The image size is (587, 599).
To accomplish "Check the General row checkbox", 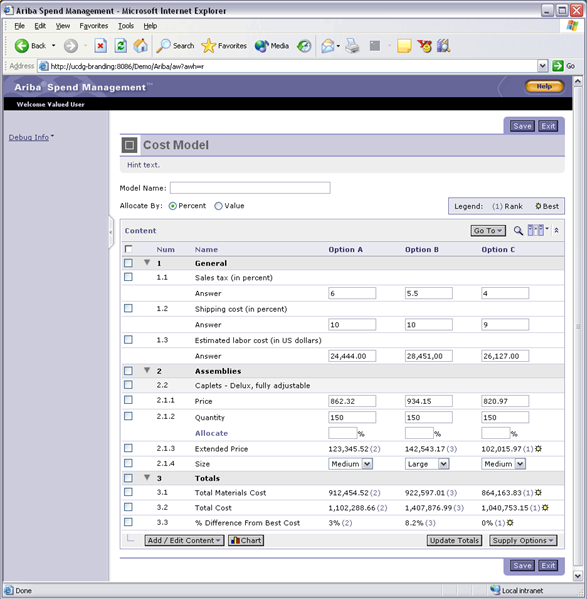I will 128,263.
